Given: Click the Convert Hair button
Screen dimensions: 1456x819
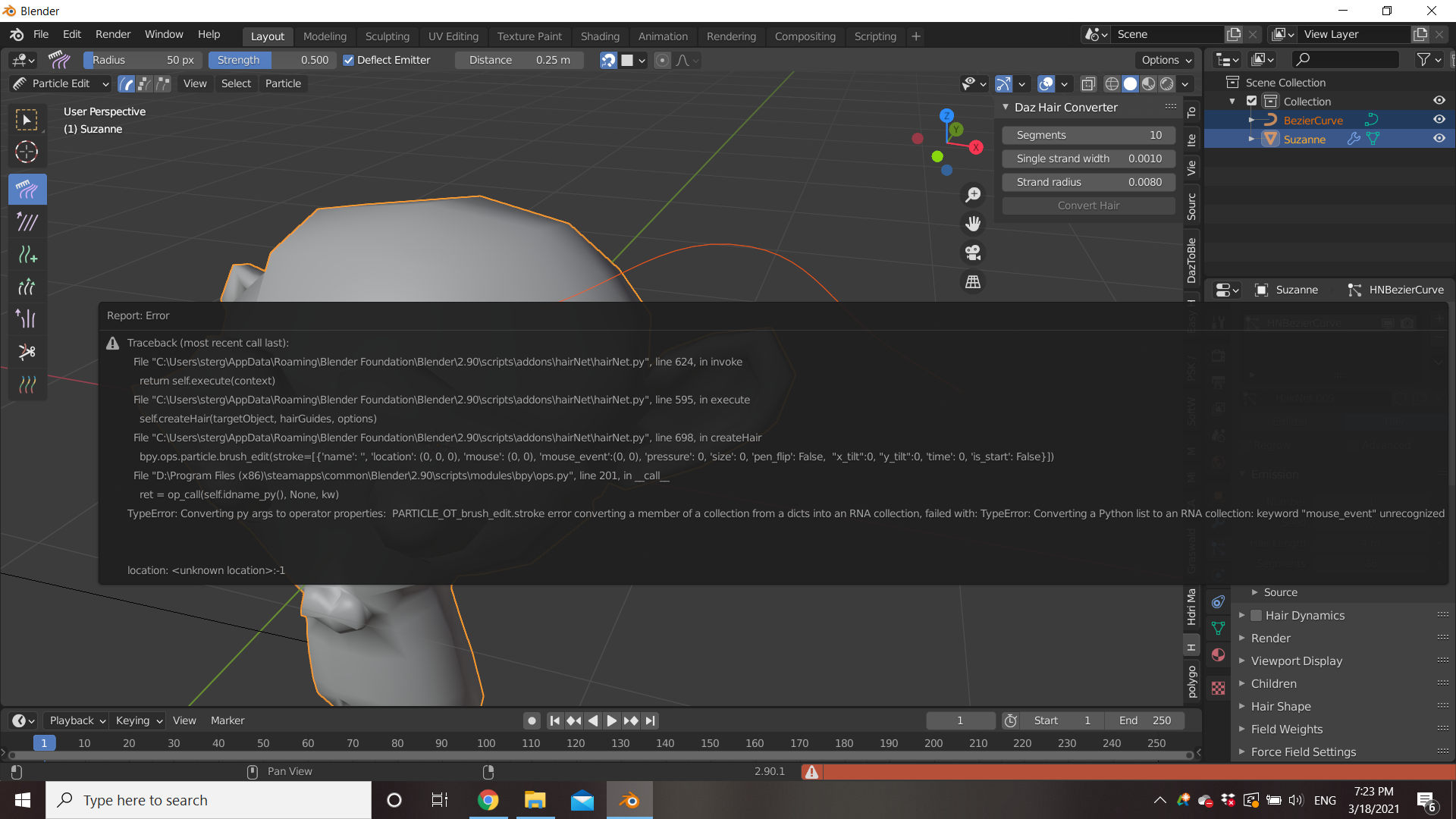Looking at the screenshot, I should (x=1089, y=205).
